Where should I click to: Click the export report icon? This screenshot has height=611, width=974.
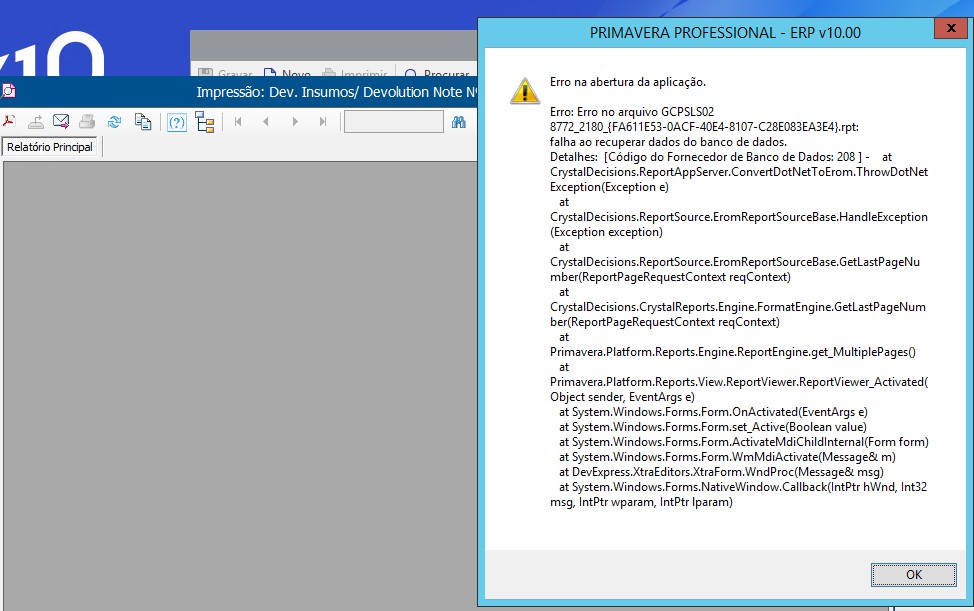click(35, 122)
